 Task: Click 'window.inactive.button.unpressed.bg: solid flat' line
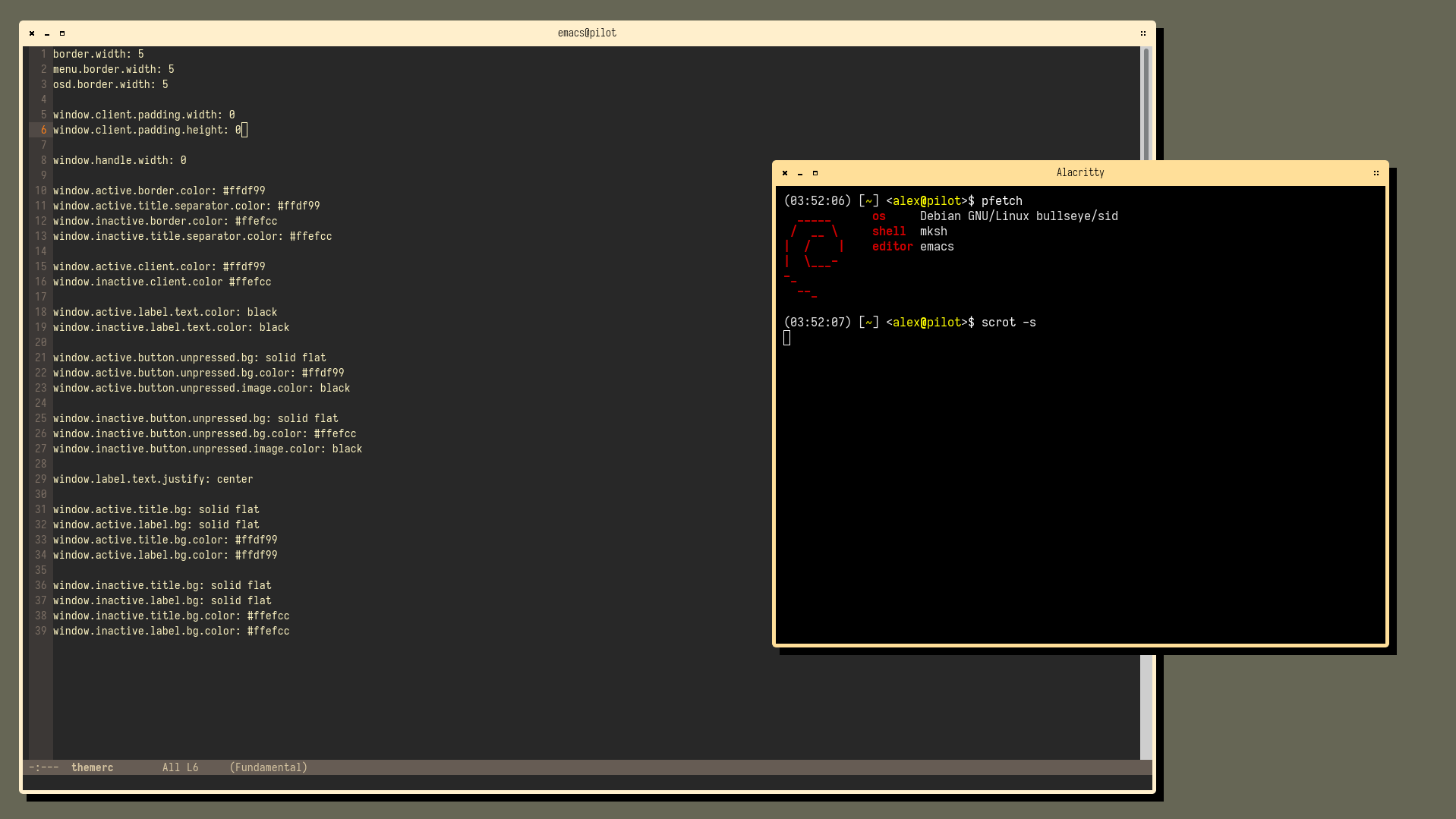click(x=196, y=418)
